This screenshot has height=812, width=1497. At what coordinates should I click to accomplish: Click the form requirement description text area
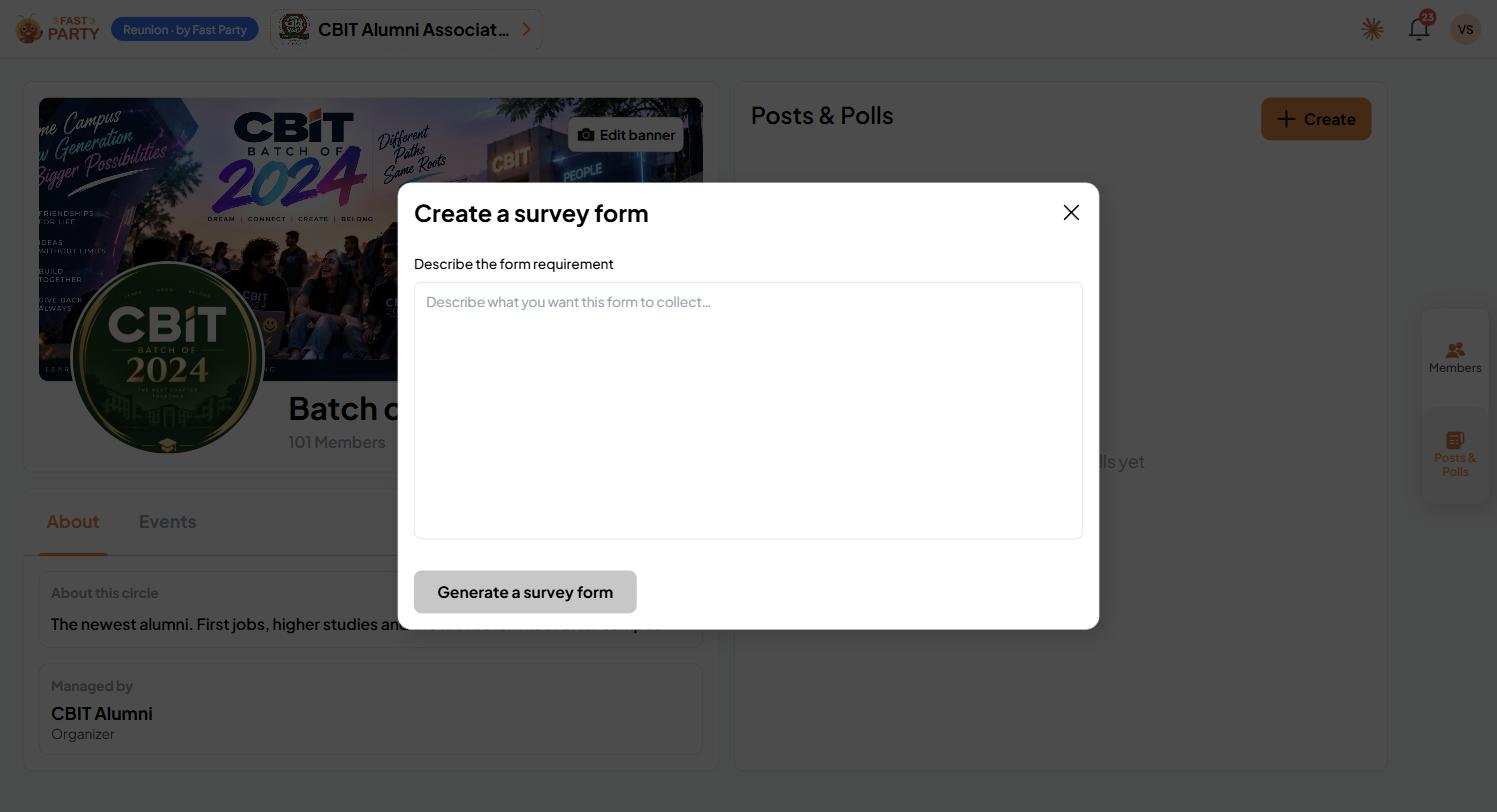(x=748, y=411)
